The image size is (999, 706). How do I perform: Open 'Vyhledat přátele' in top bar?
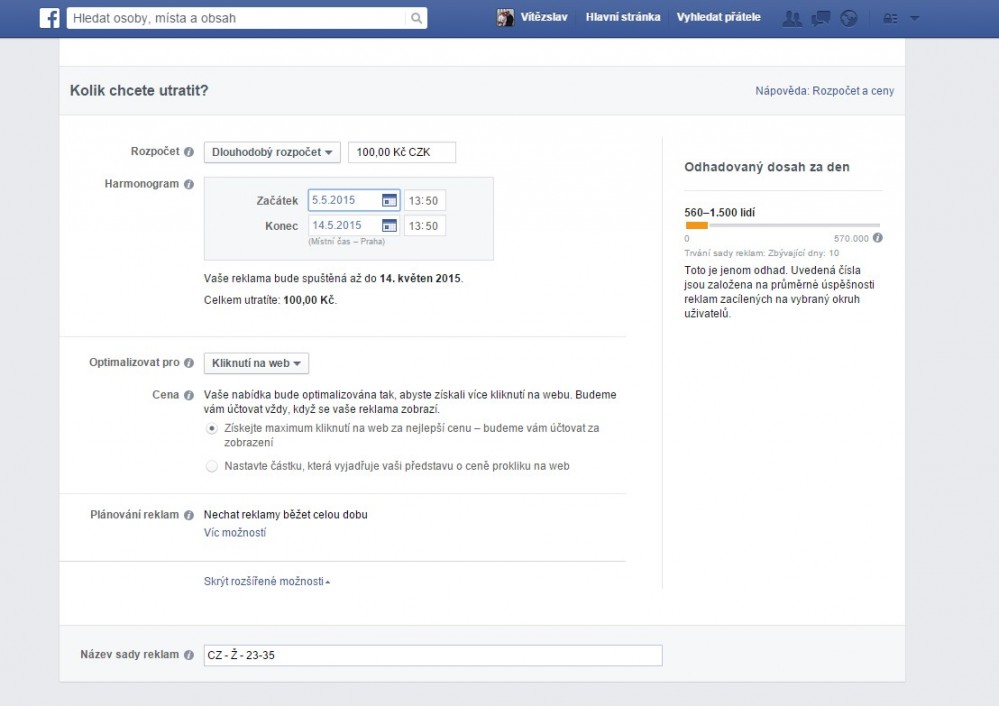point(718,18)
